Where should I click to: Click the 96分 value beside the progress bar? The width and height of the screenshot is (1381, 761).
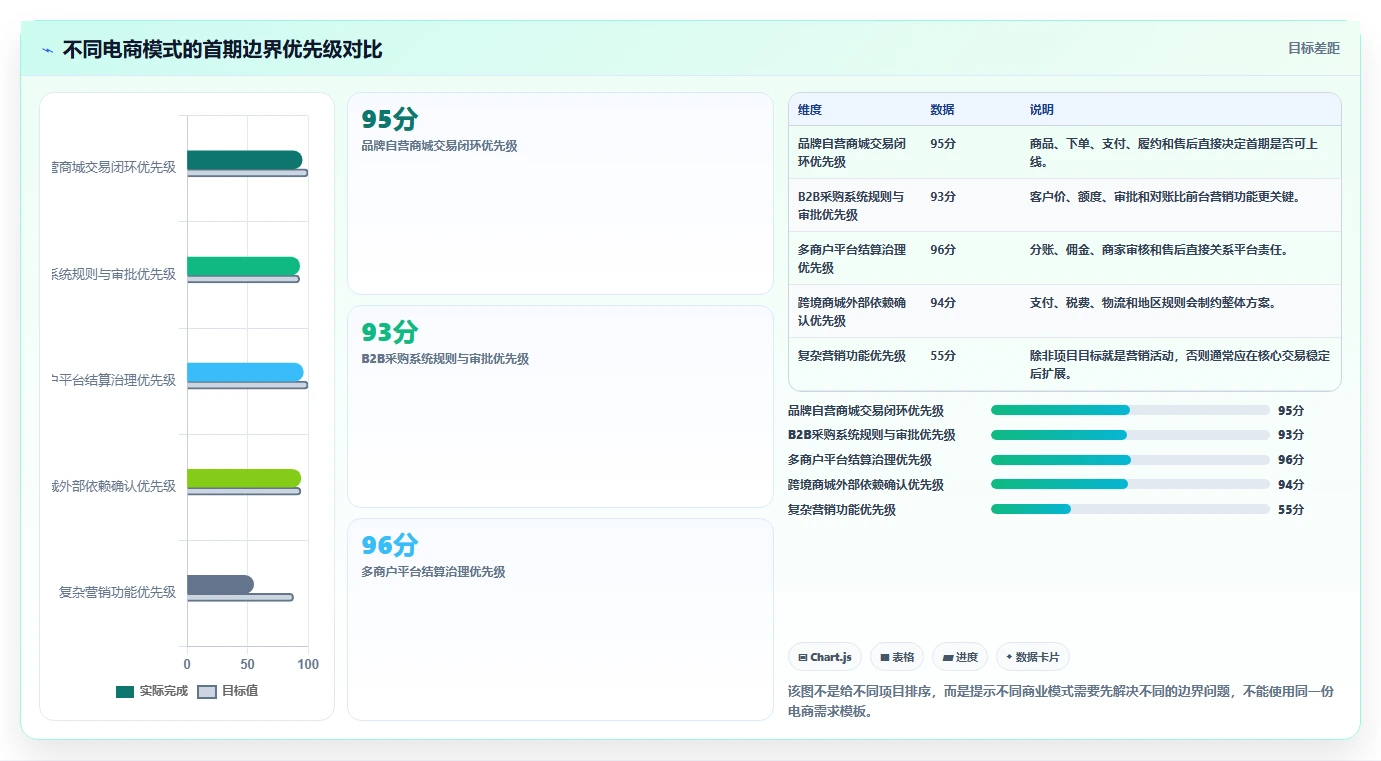pos(1291,460)
